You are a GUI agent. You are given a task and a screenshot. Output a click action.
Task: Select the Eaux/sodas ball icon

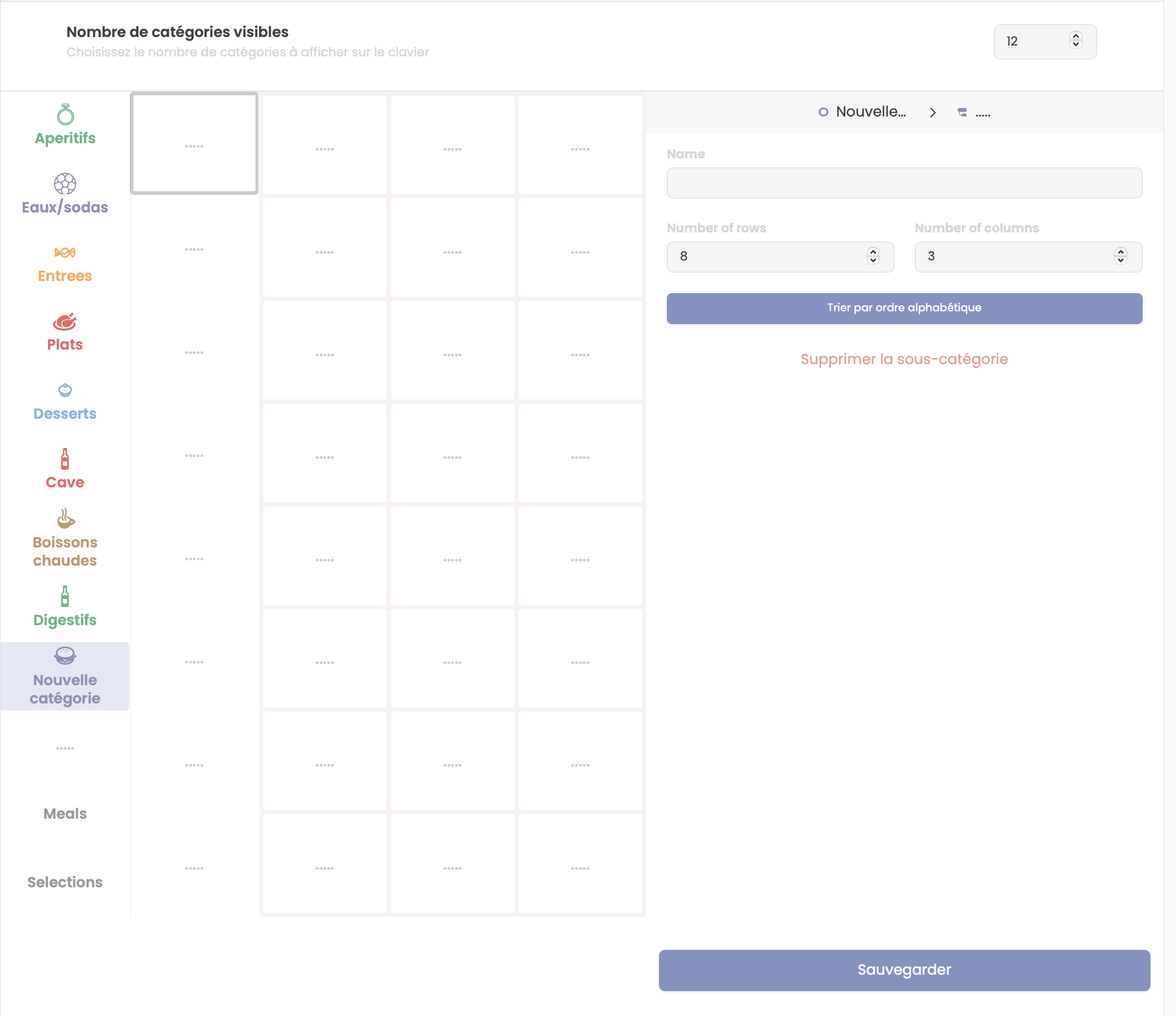65,183
